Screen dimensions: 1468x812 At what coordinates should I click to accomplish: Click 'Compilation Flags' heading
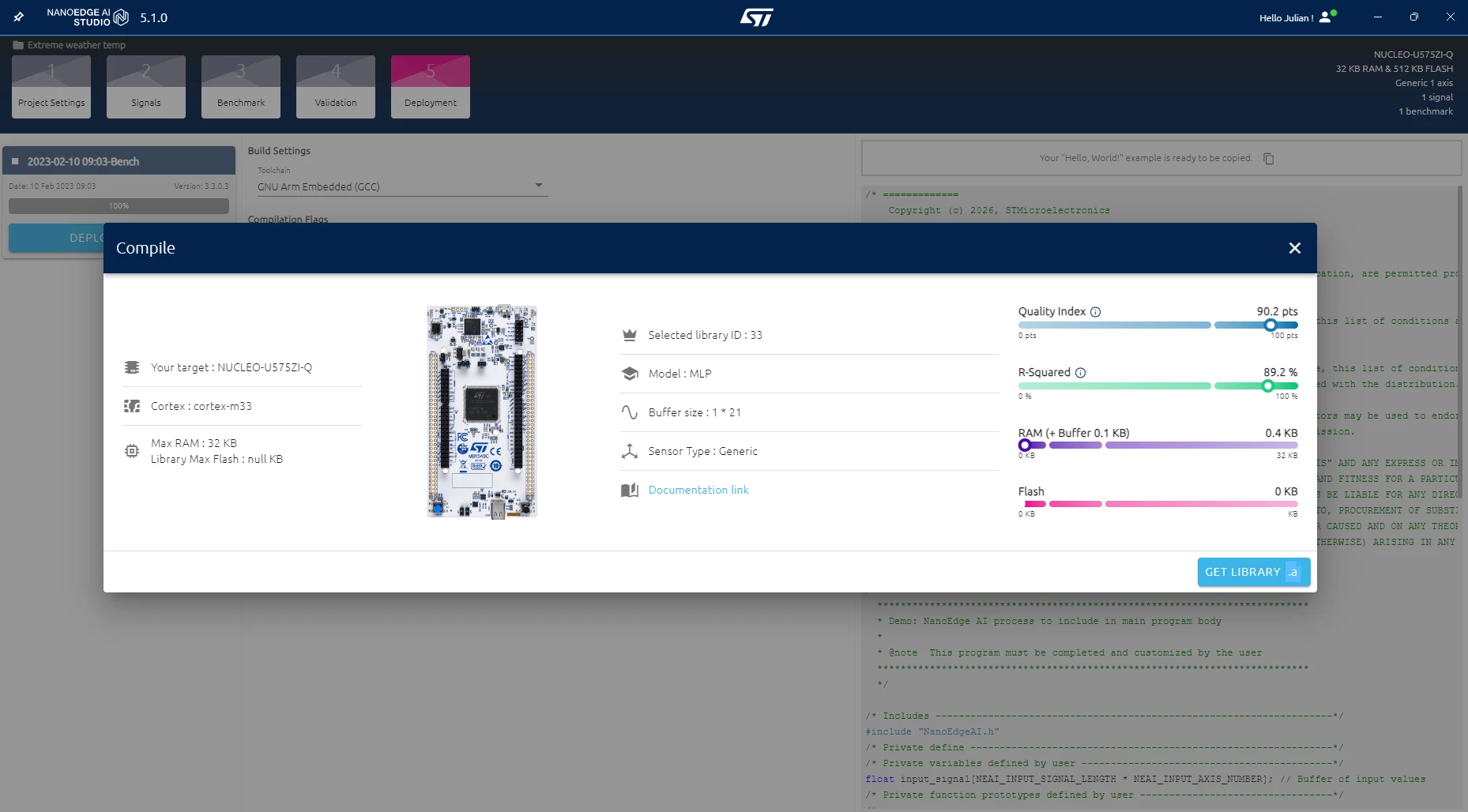[x=288, y=219]
